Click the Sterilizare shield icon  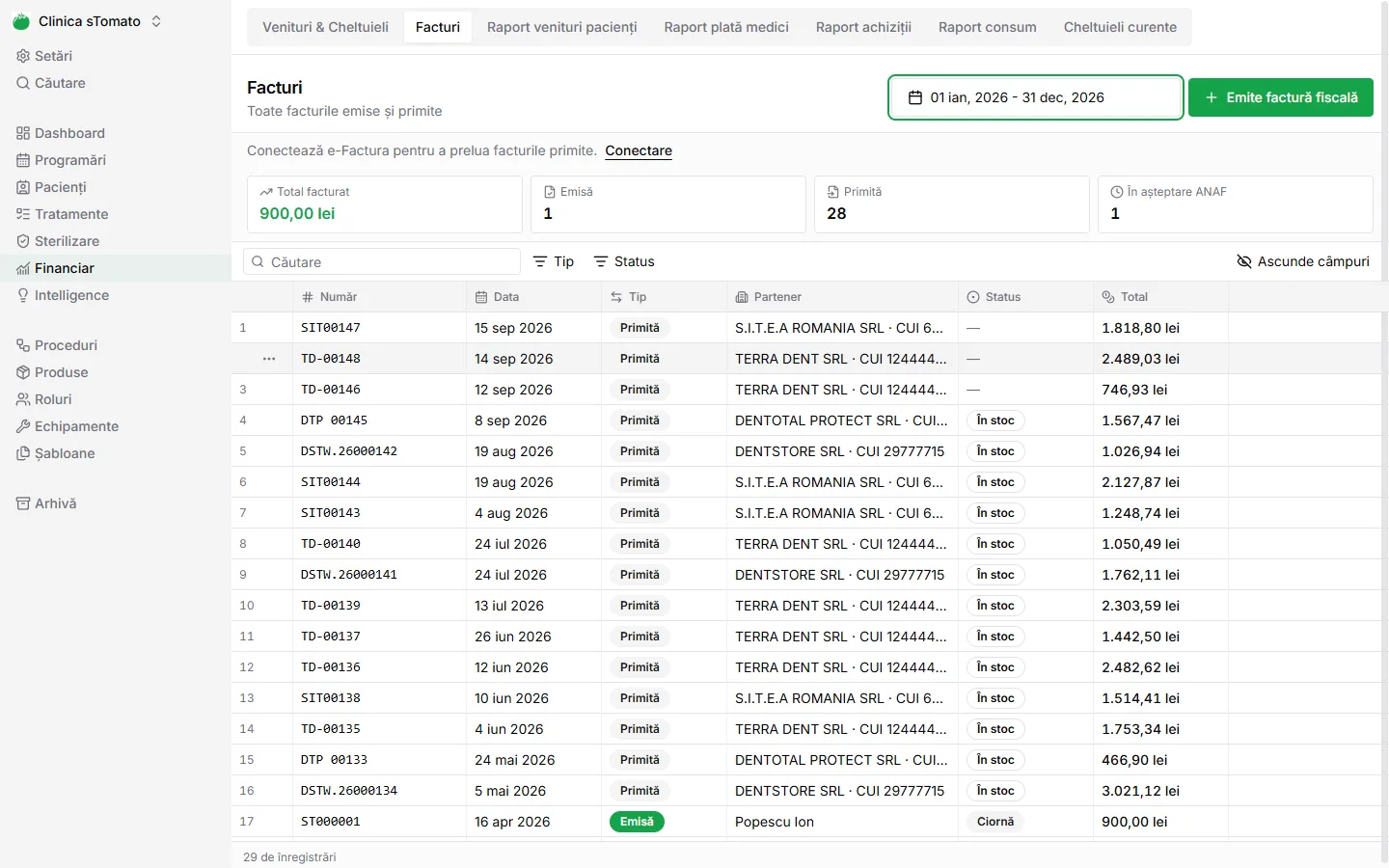click(x=23, y=241)
